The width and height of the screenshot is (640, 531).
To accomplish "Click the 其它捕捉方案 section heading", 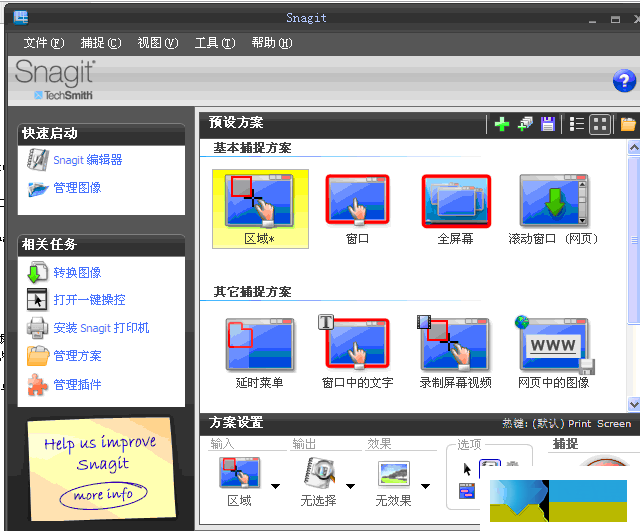I will [252, 292].
